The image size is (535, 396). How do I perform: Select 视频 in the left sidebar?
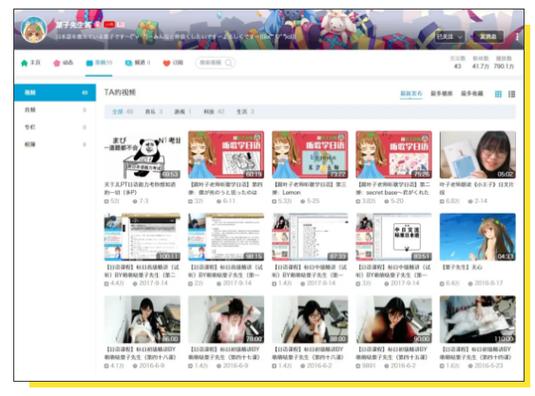[55, 92]
